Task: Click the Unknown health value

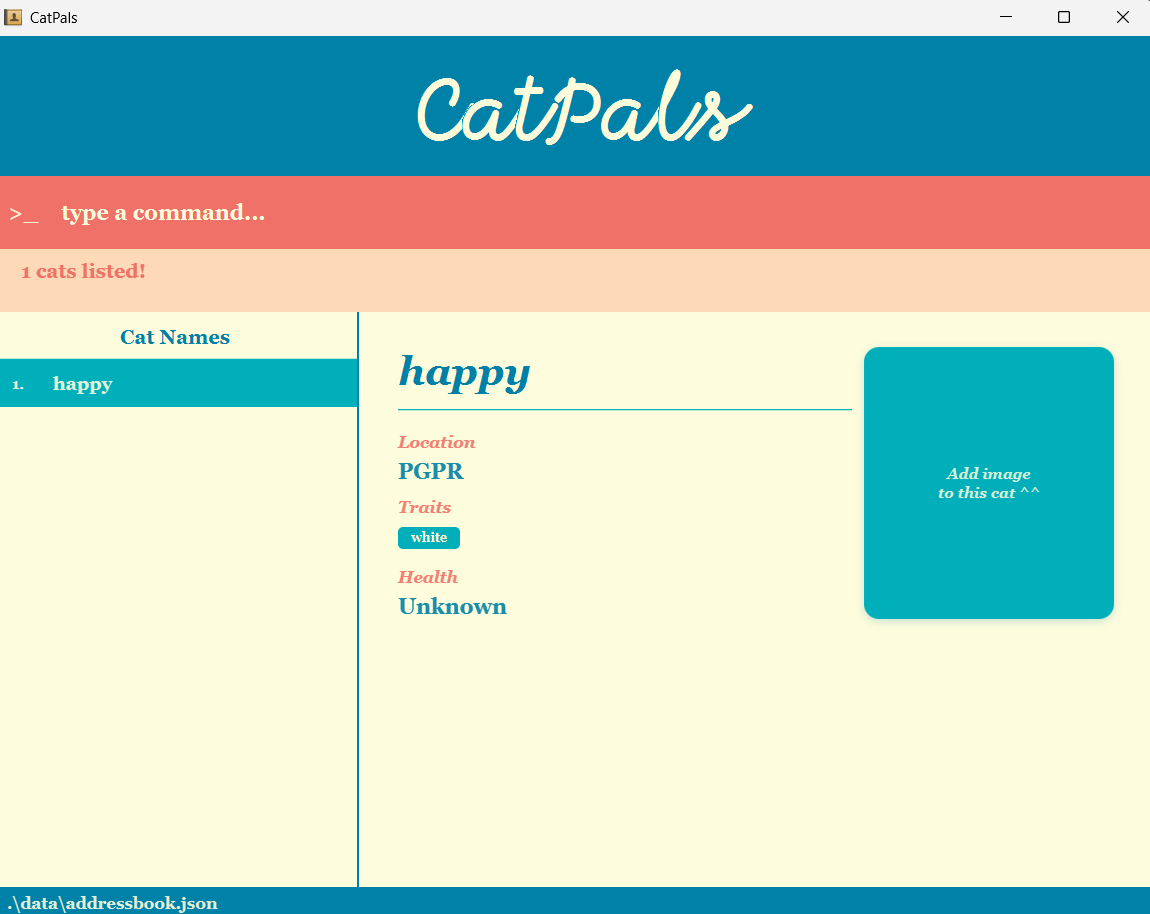Action: [x=452, y=606]
